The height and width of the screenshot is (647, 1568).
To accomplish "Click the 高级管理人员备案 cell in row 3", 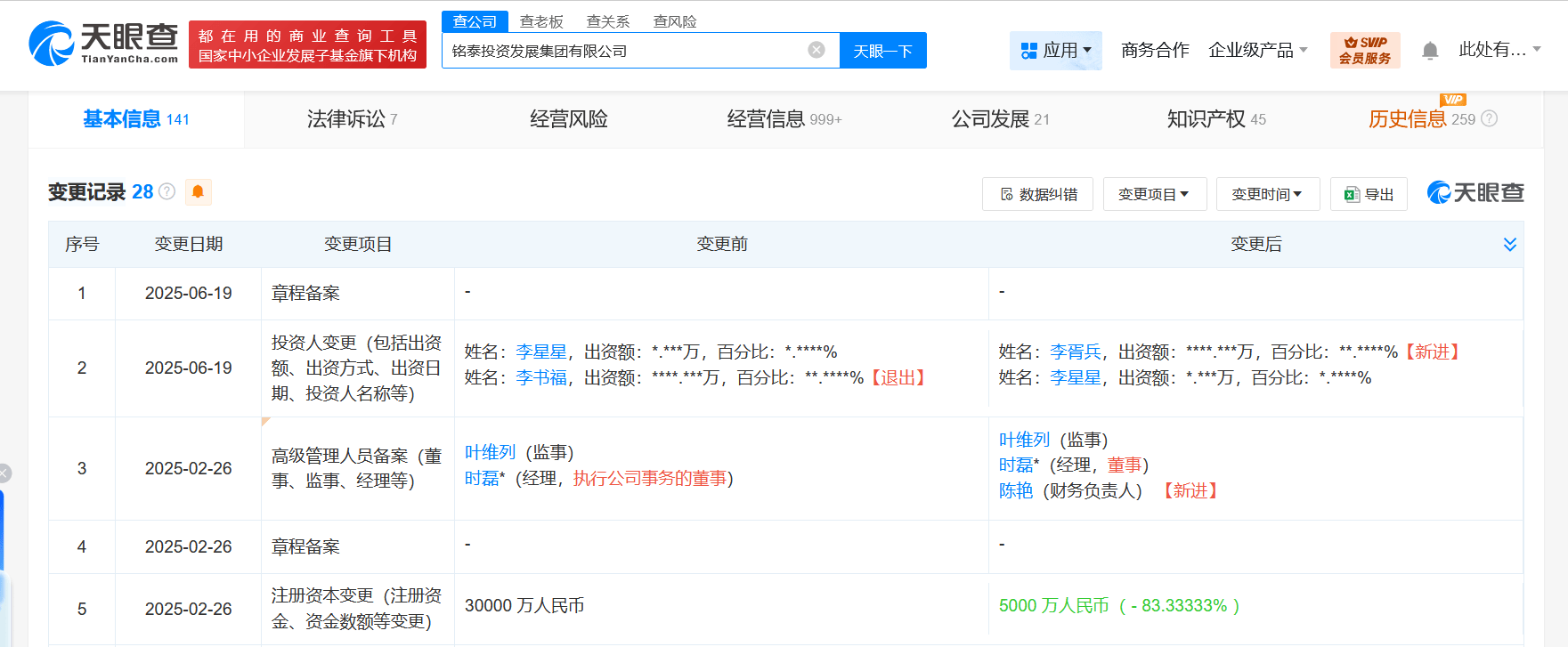I will [357, 468].
